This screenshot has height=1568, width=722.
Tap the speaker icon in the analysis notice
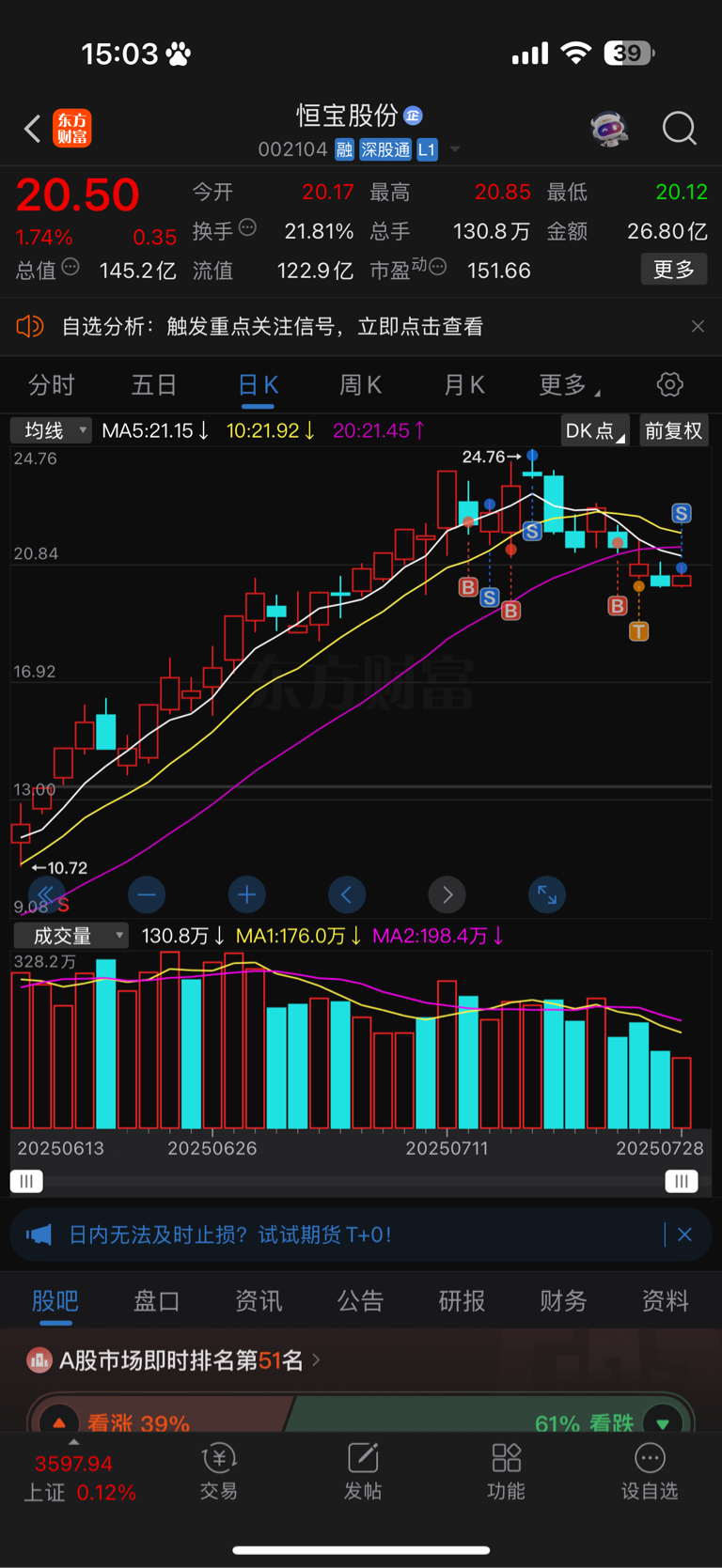pos(30,326)
